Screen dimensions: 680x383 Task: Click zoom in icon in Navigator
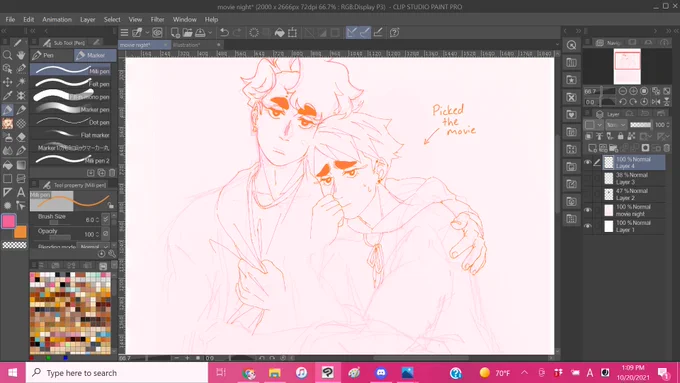633,91
